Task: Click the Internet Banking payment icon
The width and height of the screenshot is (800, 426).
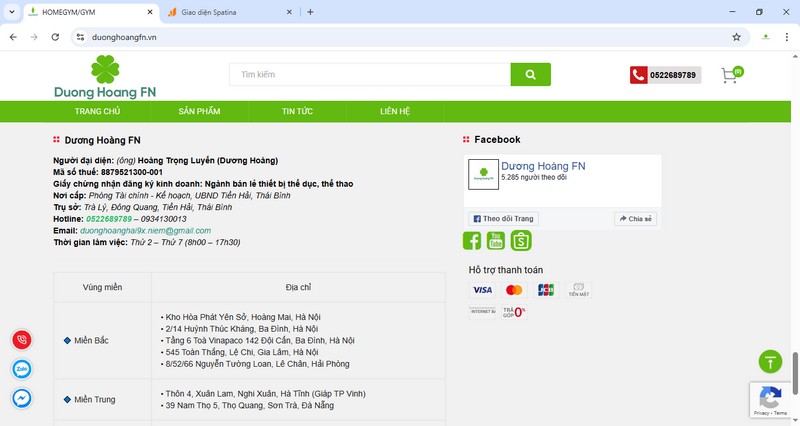Action: click(482, 312)
